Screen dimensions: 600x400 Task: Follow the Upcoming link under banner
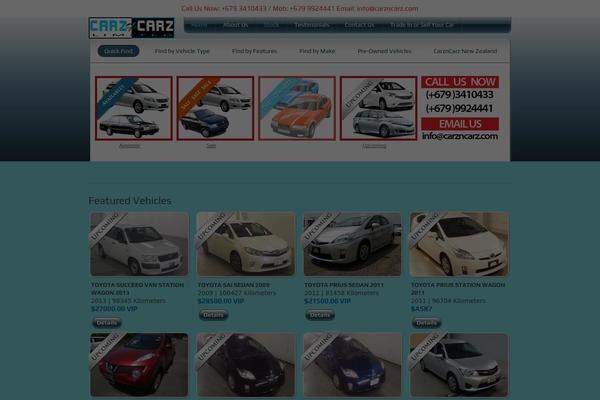coord(374,145)
